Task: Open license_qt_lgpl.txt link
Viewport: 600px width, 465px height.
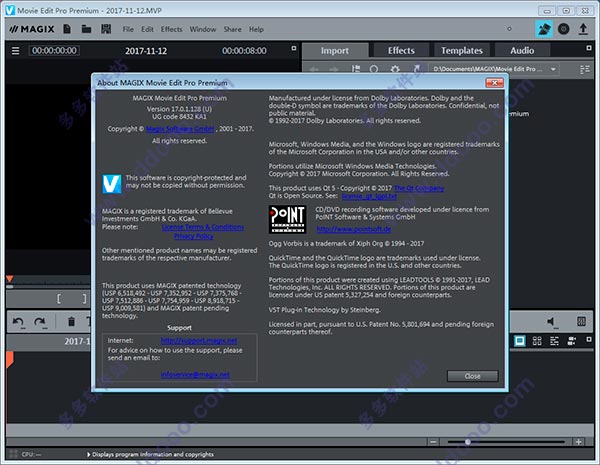Action: (x=369, y=196)
